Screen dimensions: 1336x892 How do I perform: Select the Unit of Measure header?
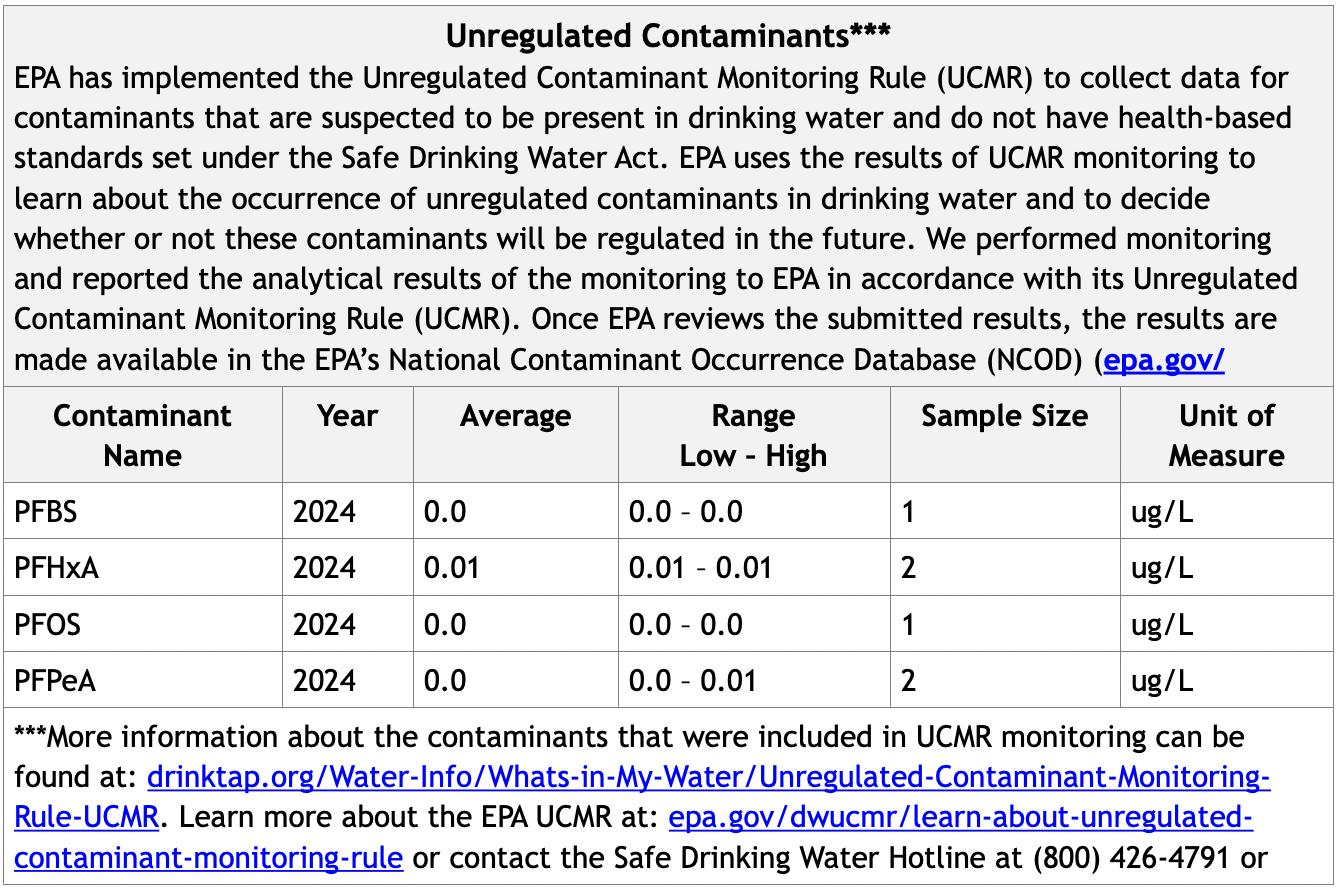[1226, 435]
